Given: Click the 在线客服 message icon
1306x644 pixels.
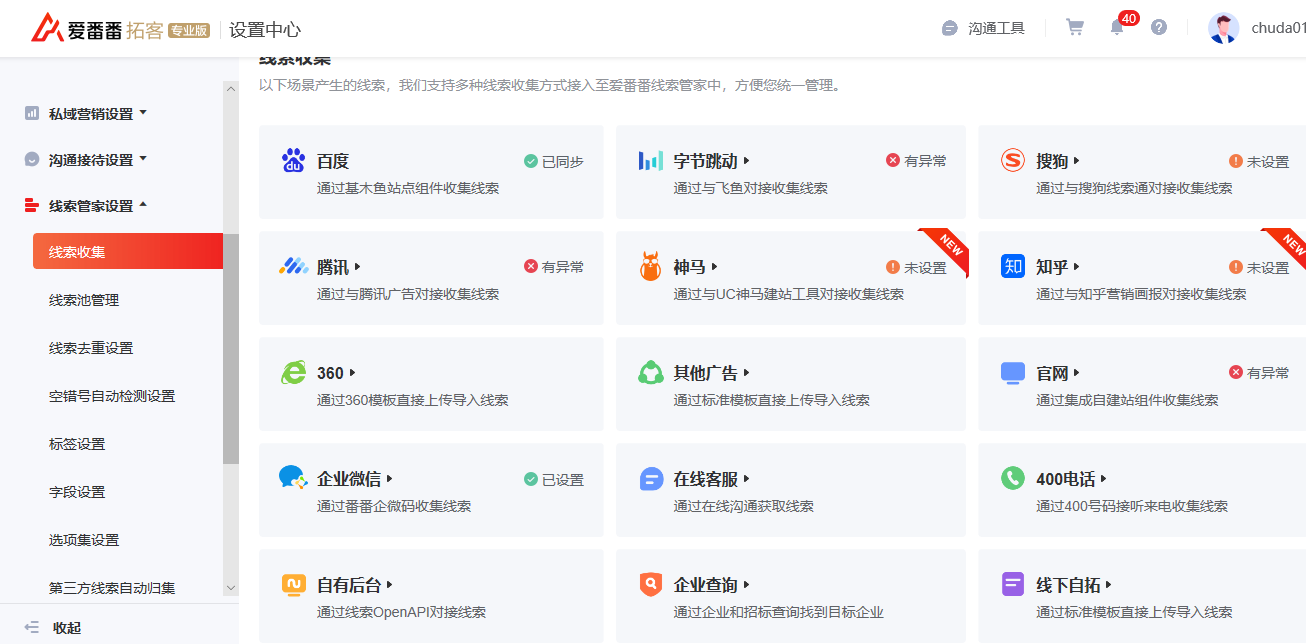Looking at the screenshot, I should pos(650,479).
